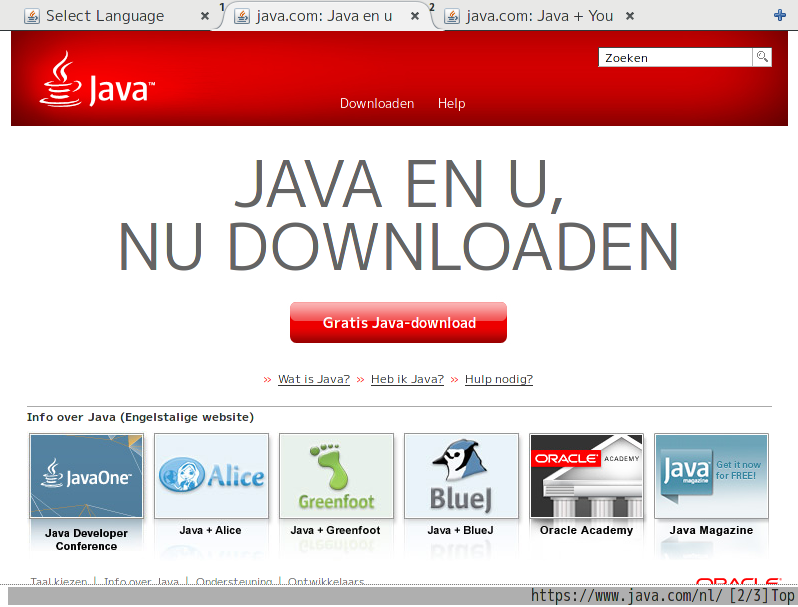Open the Help menu item
This screenshot has width=798, height=607.
pos(451,103)
